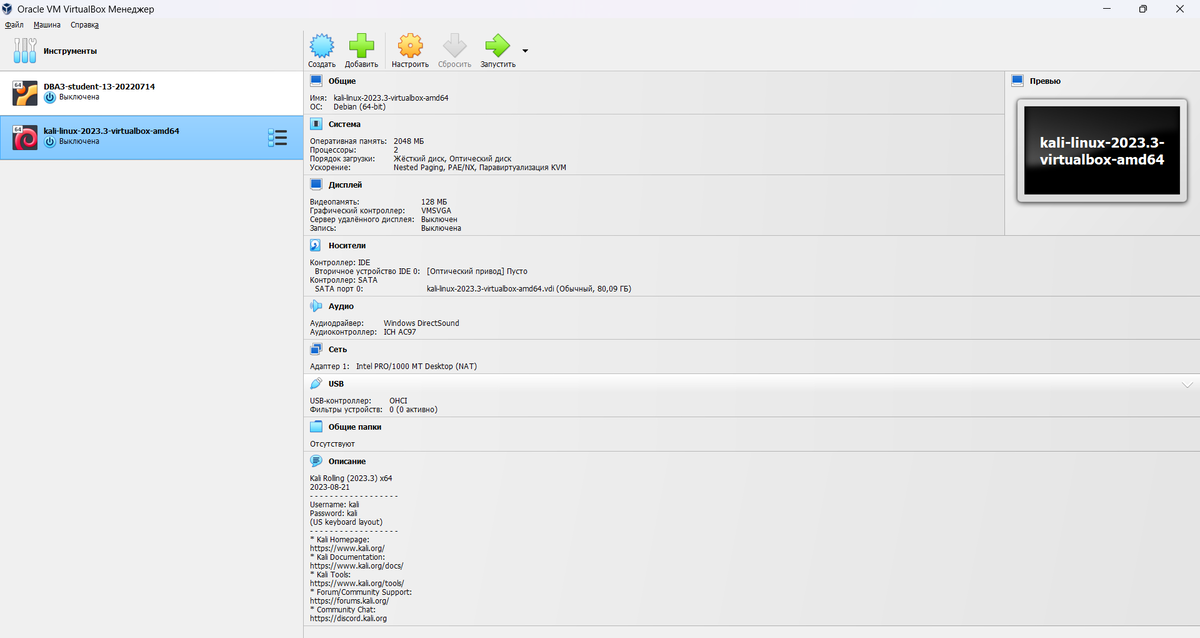Click the Система chip icon

[x=316, y=124]
